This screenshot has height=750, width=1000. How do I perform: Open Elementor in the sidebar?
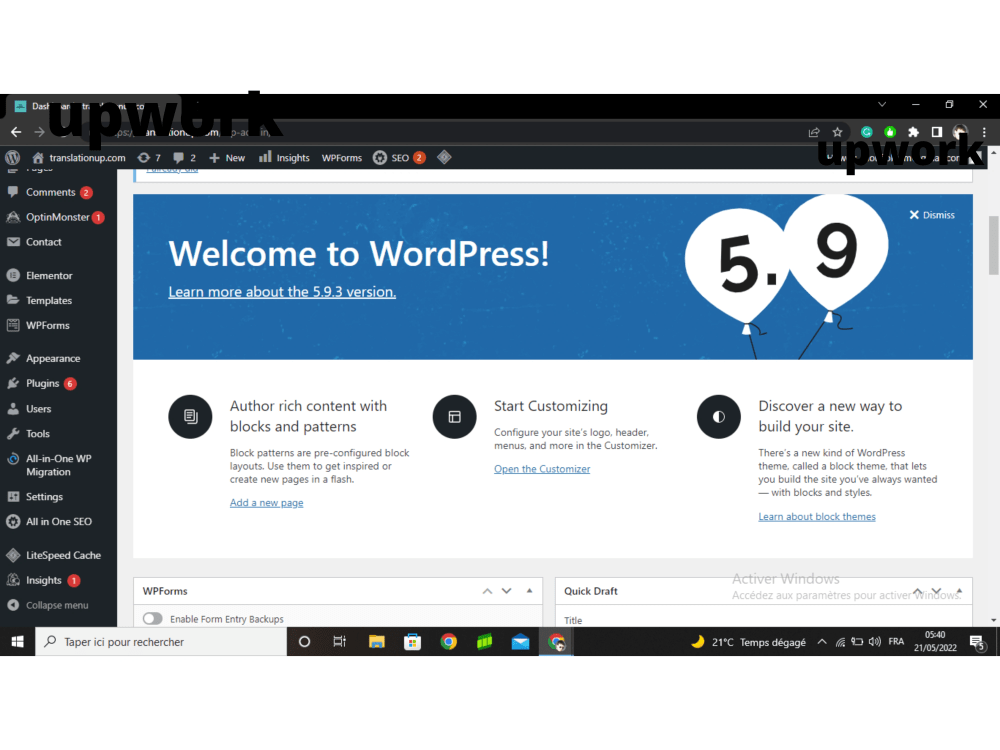(x=58, y=276)
